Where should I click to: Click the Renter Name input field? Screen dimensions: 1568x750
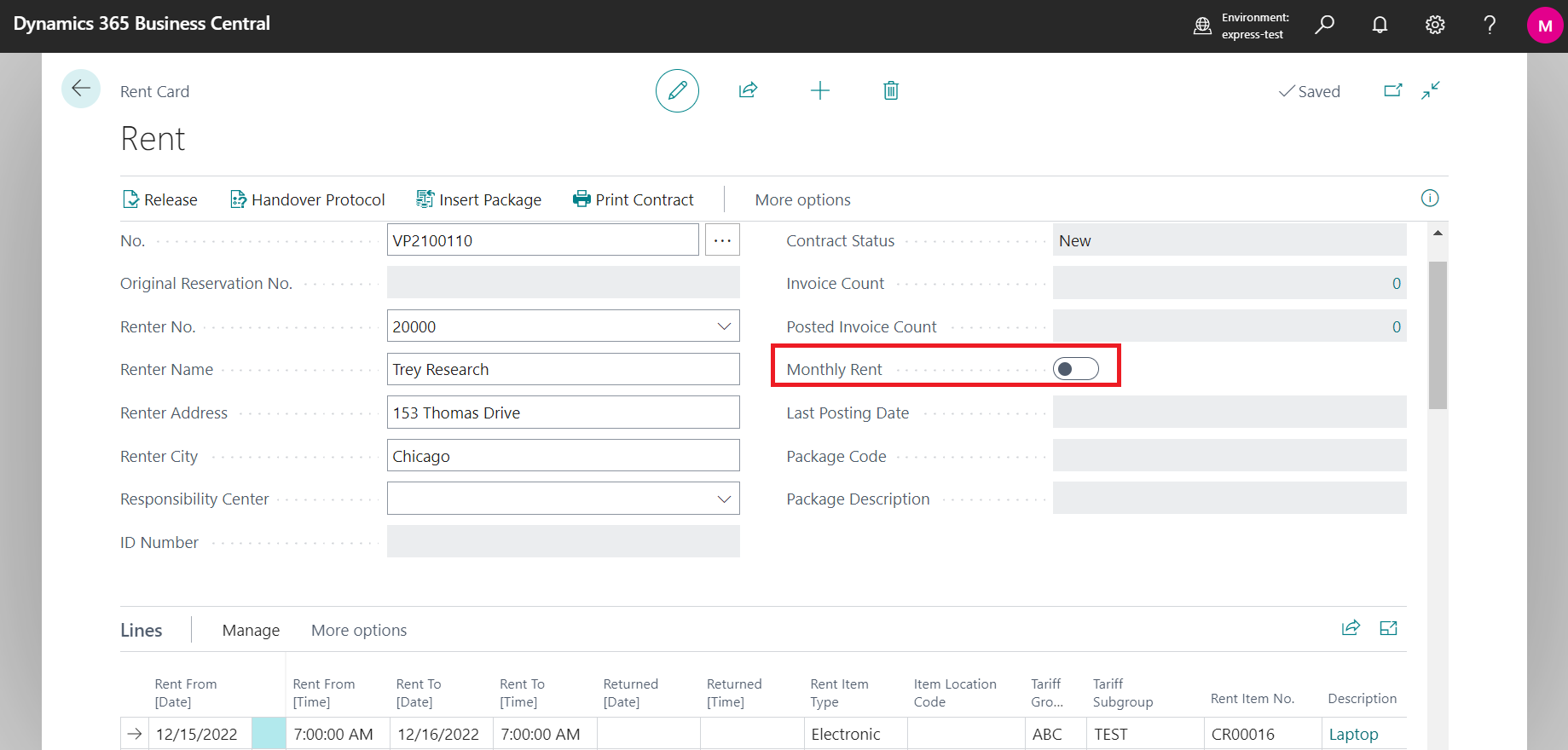tap(563, 370)
